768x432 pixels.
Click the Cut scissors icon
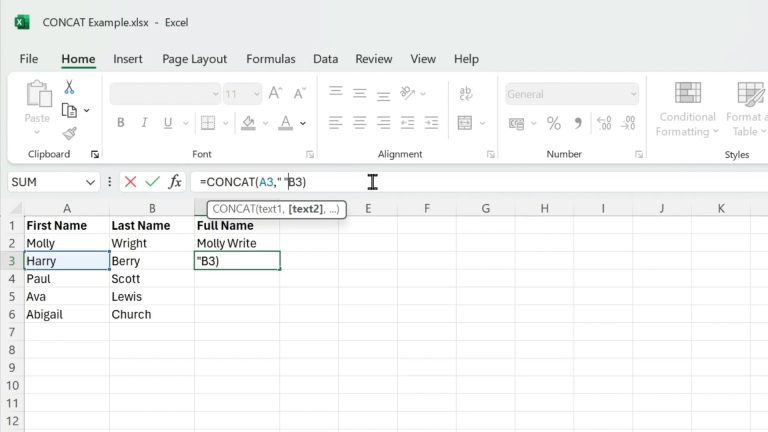point(69,87)
